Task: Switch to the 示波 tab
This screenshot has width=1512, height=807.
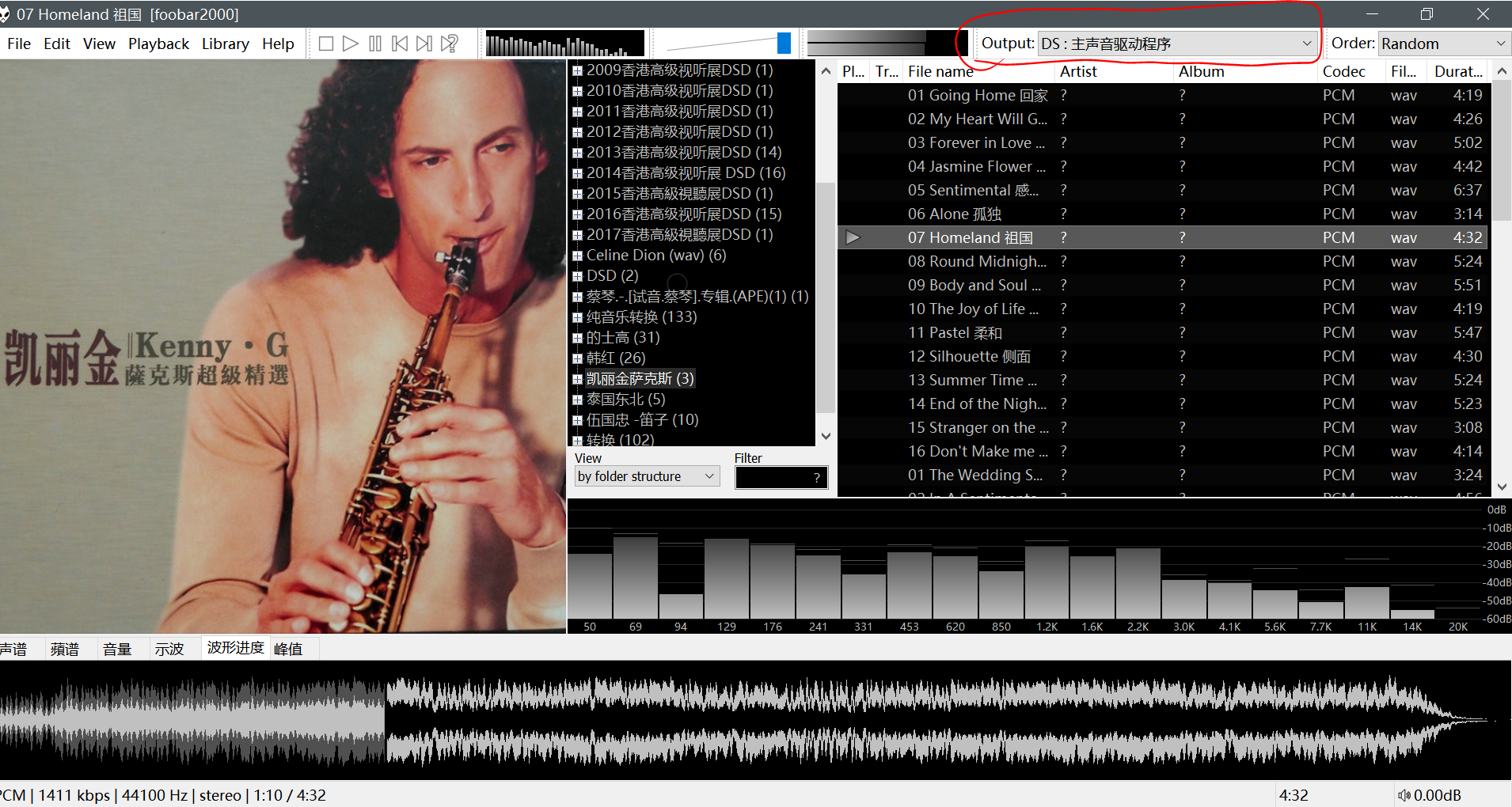Action: (169, 649)
